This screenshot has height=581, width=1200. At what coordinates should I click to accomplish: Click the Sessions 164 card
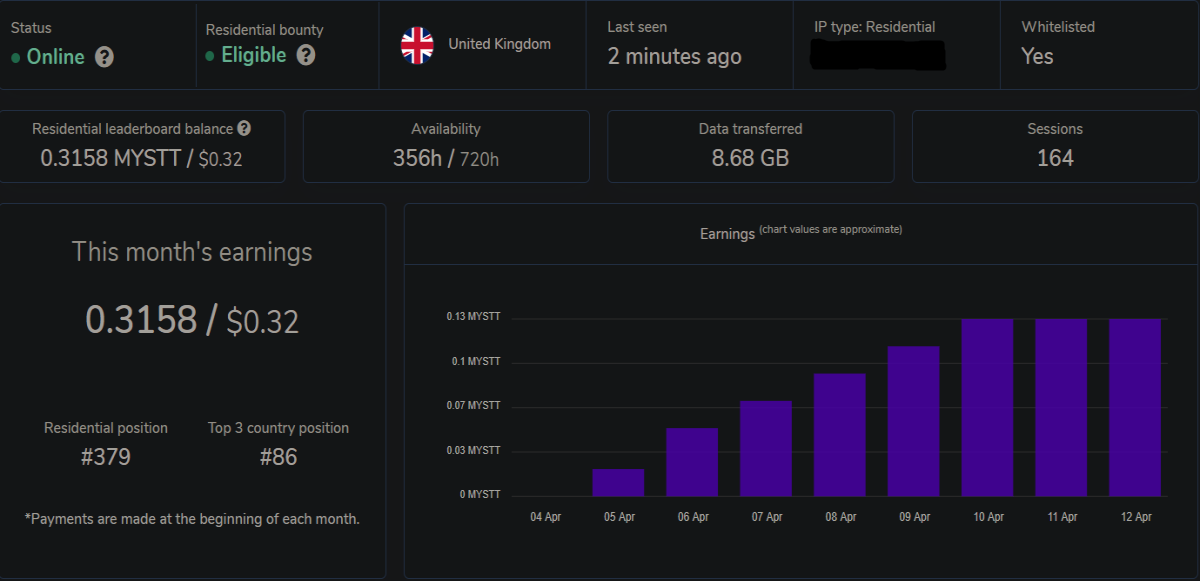click(x=1055, y=146)
